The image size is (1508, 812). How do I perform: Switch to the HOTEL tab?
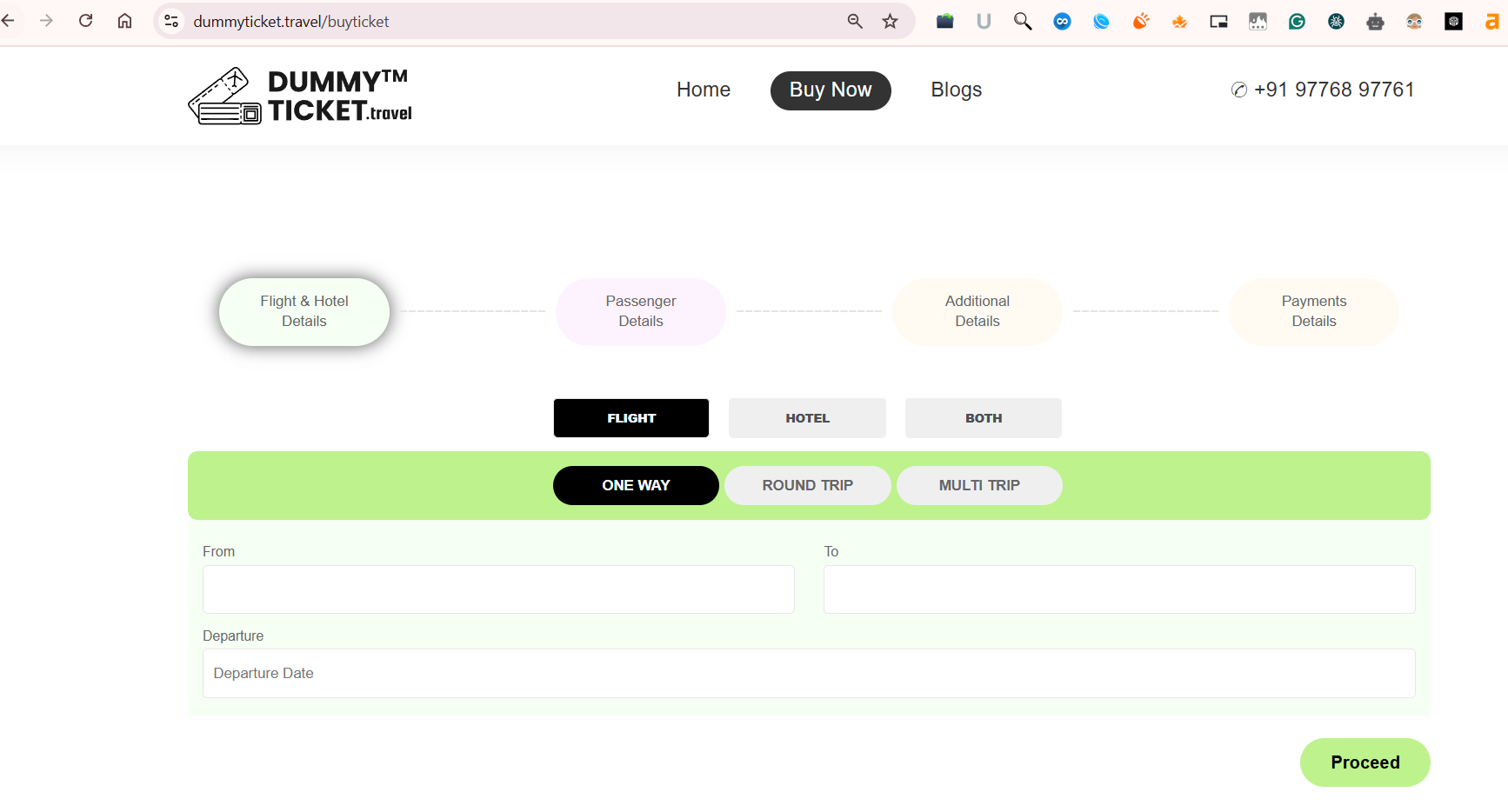coord(807,418)
